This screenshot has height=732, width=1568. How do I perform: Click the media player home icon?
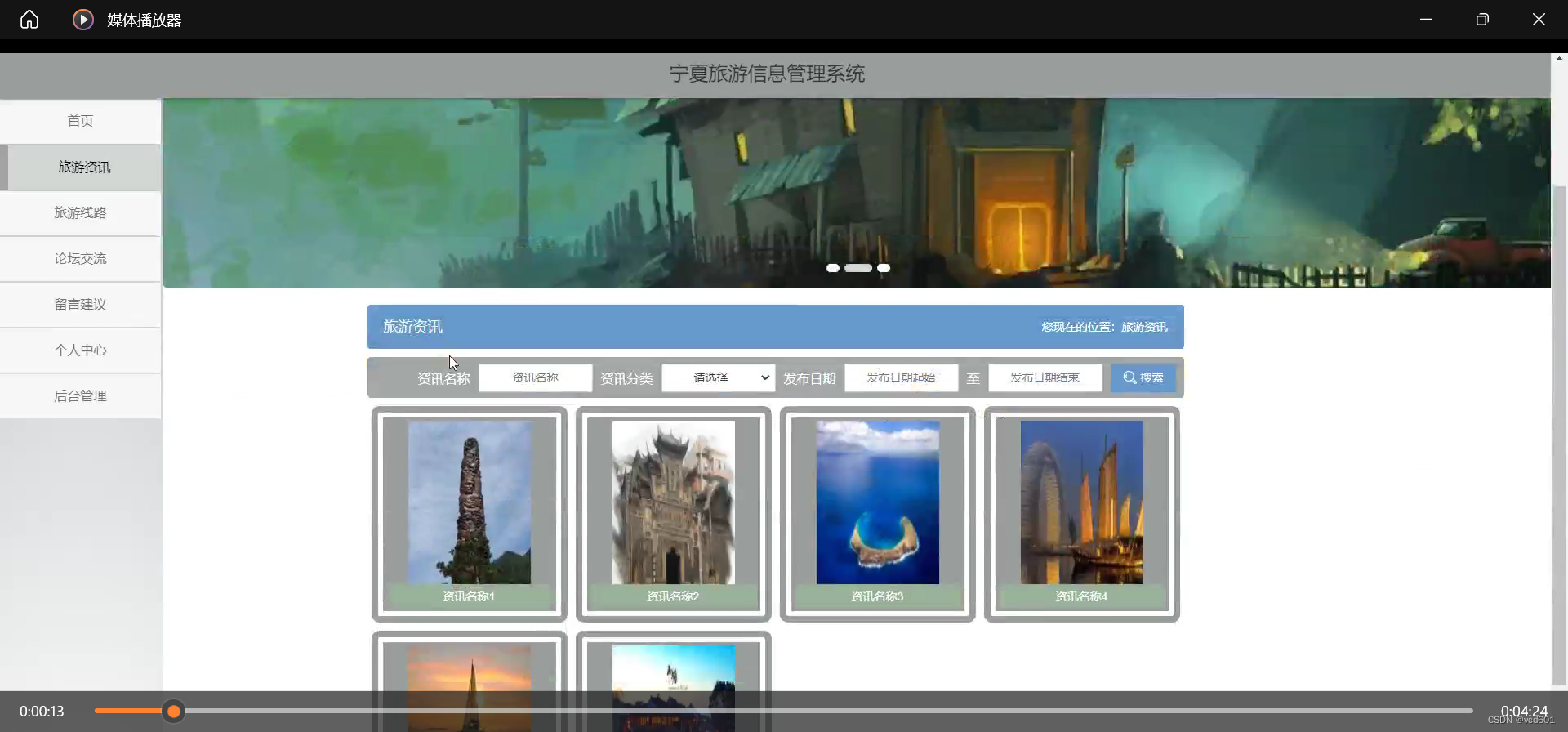(x=29, y=20)
